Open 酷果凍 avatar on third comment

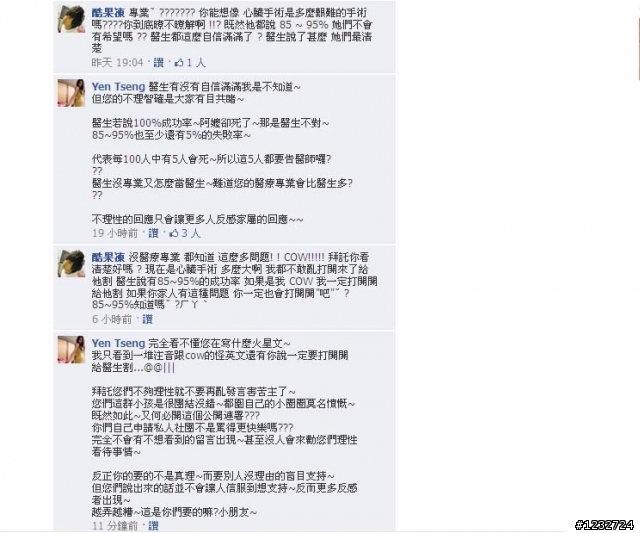pos(71,264)
